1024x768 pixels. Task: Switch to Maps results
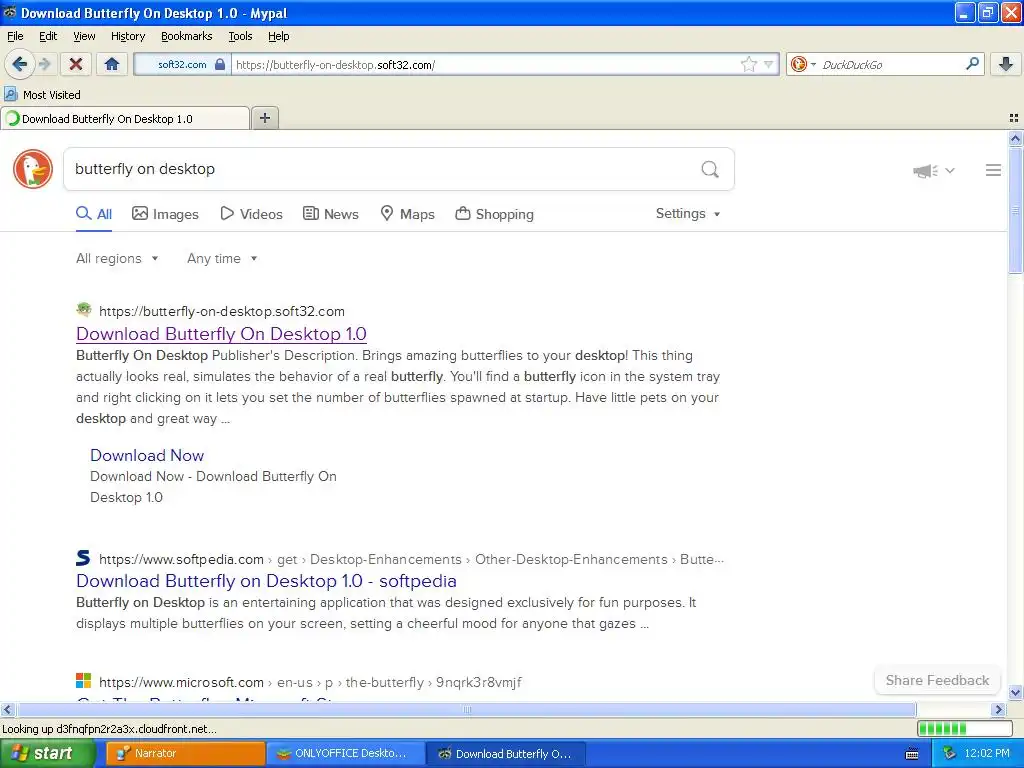[408, 214]
